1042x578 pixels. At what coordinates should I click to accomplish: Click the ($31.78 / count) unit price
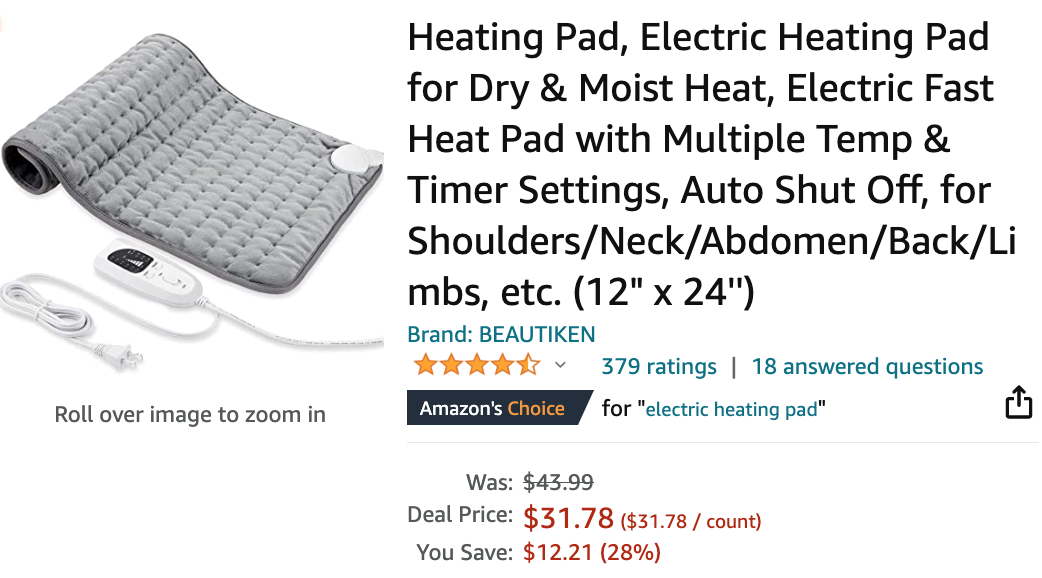pyautogui.click(x=690, y=521)
